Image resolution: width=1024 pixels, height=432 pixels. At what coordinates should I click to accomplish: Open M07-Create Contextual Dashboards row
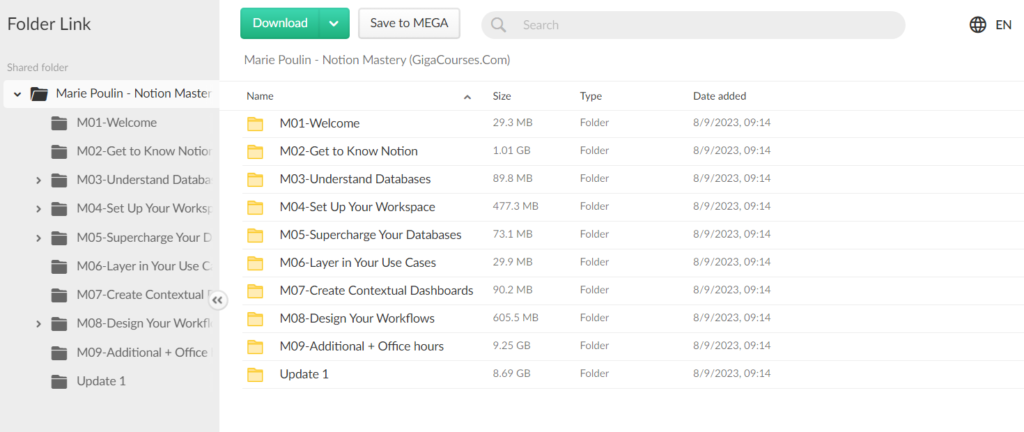tap(376, 291)
